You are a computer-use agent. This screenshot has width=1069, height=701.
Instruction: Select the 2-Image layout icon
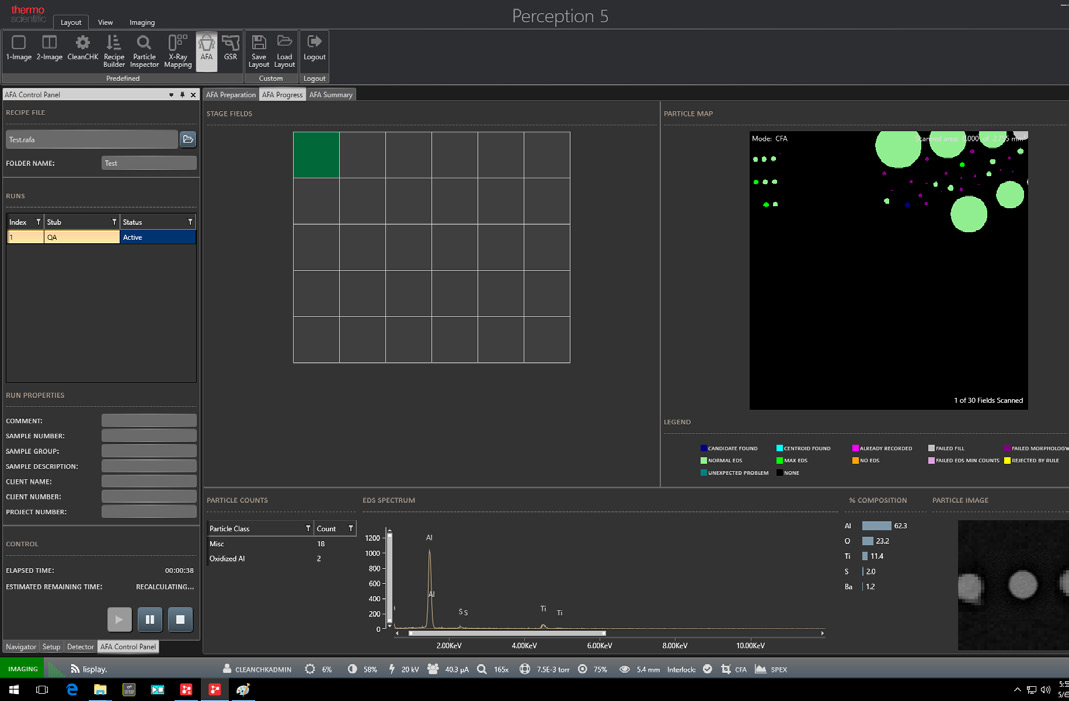coord(49,49)
